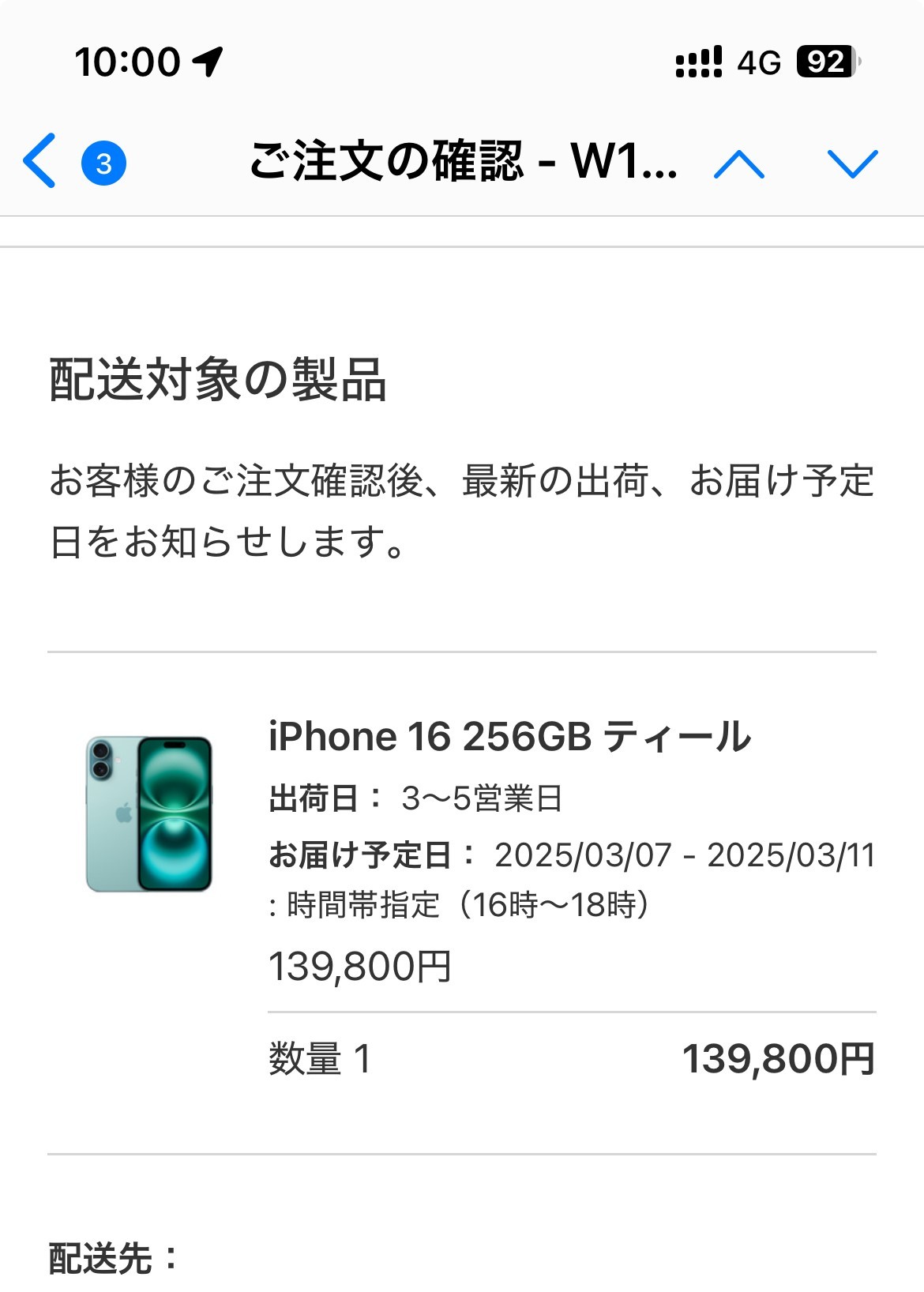Select the iPhone 16 256GB ティール product name

tap(510, 737)
